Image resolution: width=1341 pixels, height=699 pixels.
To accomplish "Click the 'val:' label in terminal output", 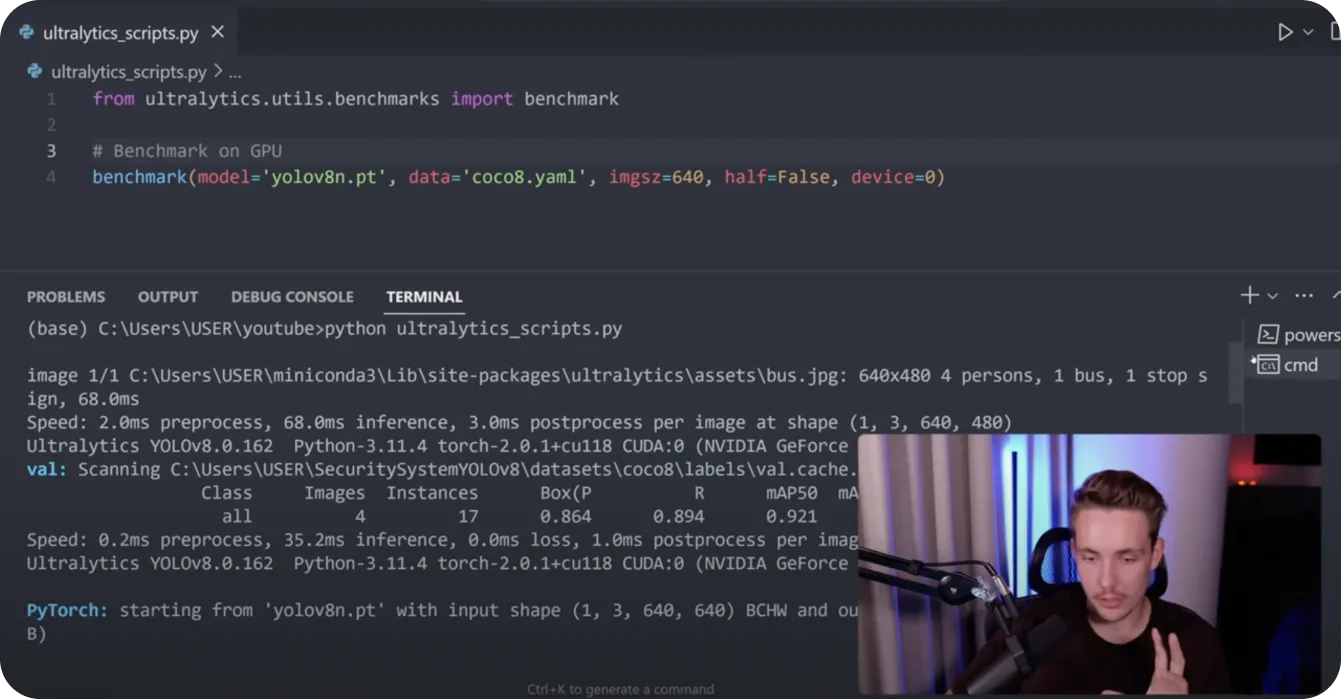I will point(47,469).
